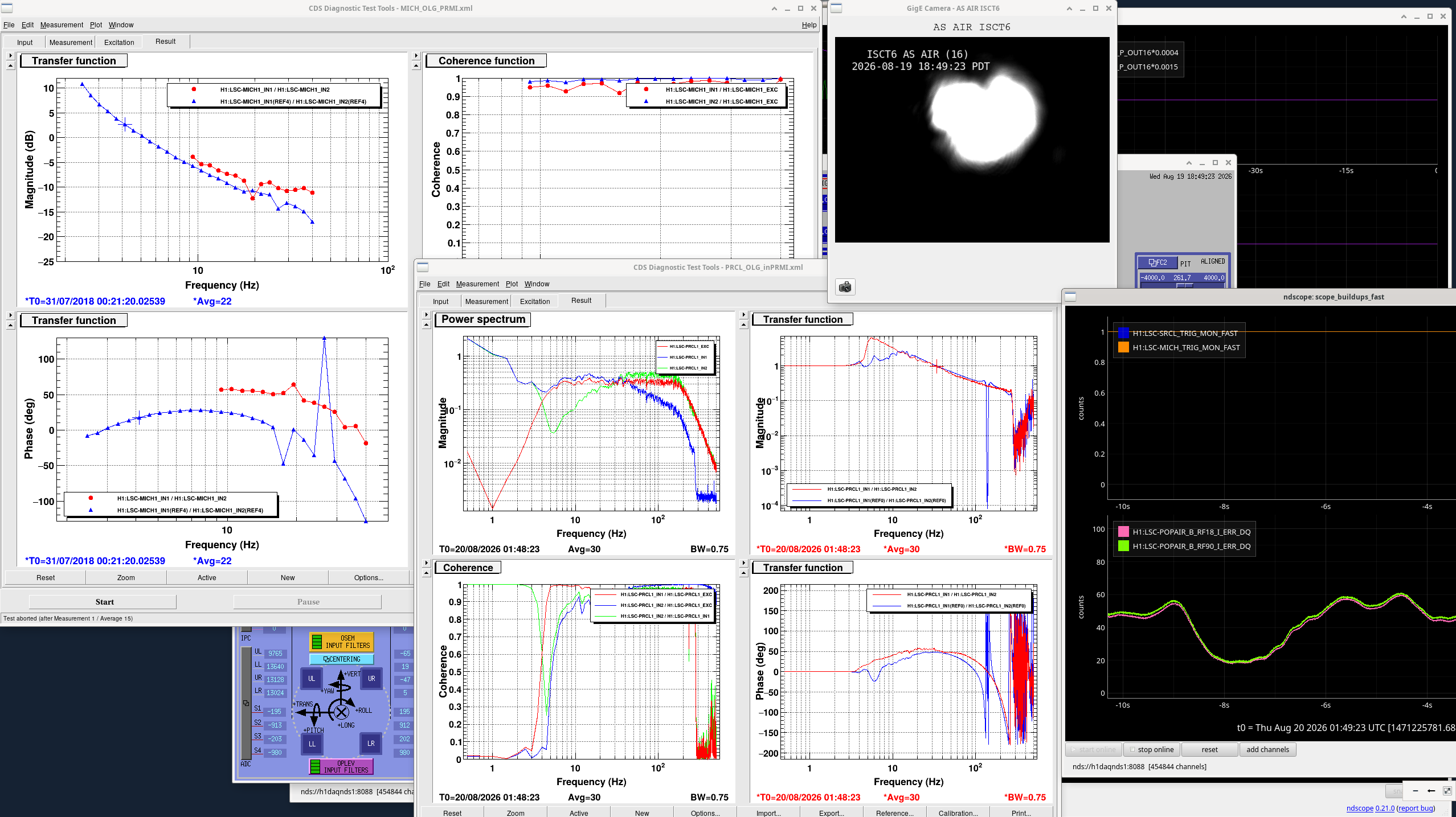
Task: Click the minus icon in corner popup
Action: [x=1416, y=791]
